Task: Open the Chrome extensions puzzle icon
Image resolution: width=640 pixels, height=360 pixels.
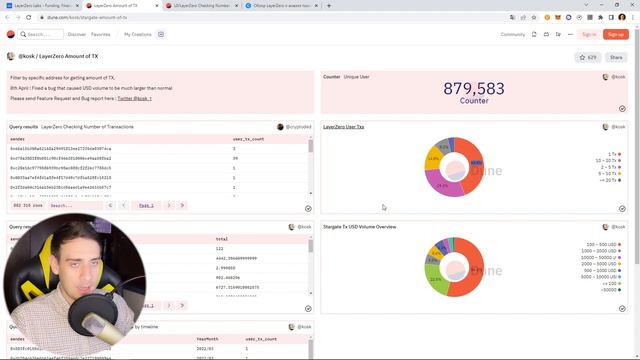Action: (600, 18)
